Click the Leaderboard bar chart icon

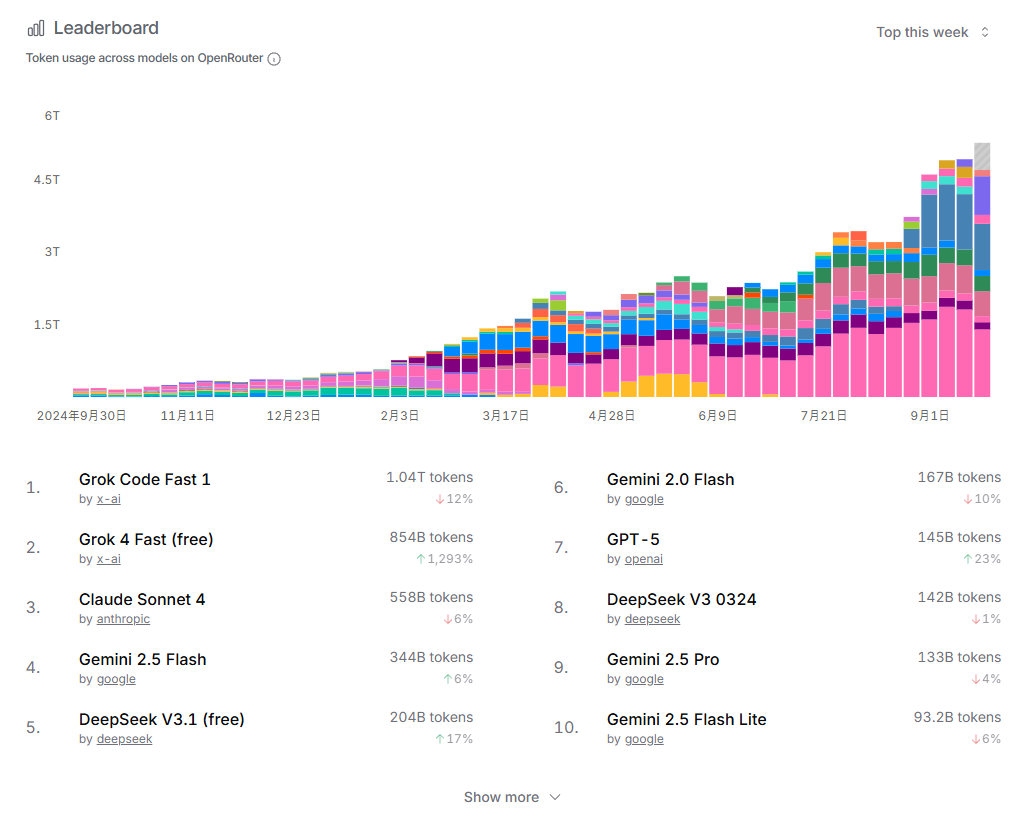point(36,28)
